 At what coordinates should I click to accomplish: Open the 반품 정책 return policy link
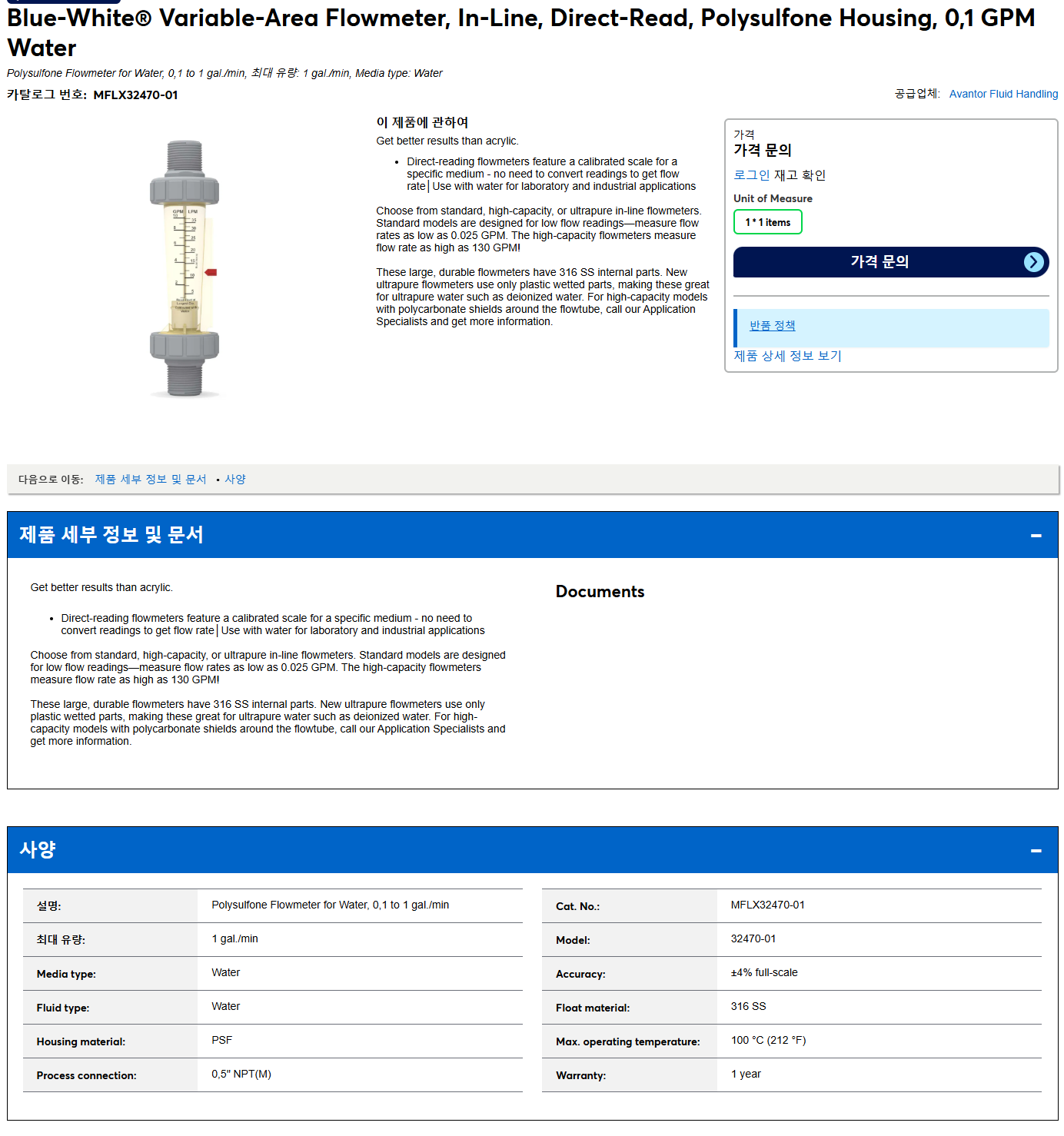click(772, 326)
